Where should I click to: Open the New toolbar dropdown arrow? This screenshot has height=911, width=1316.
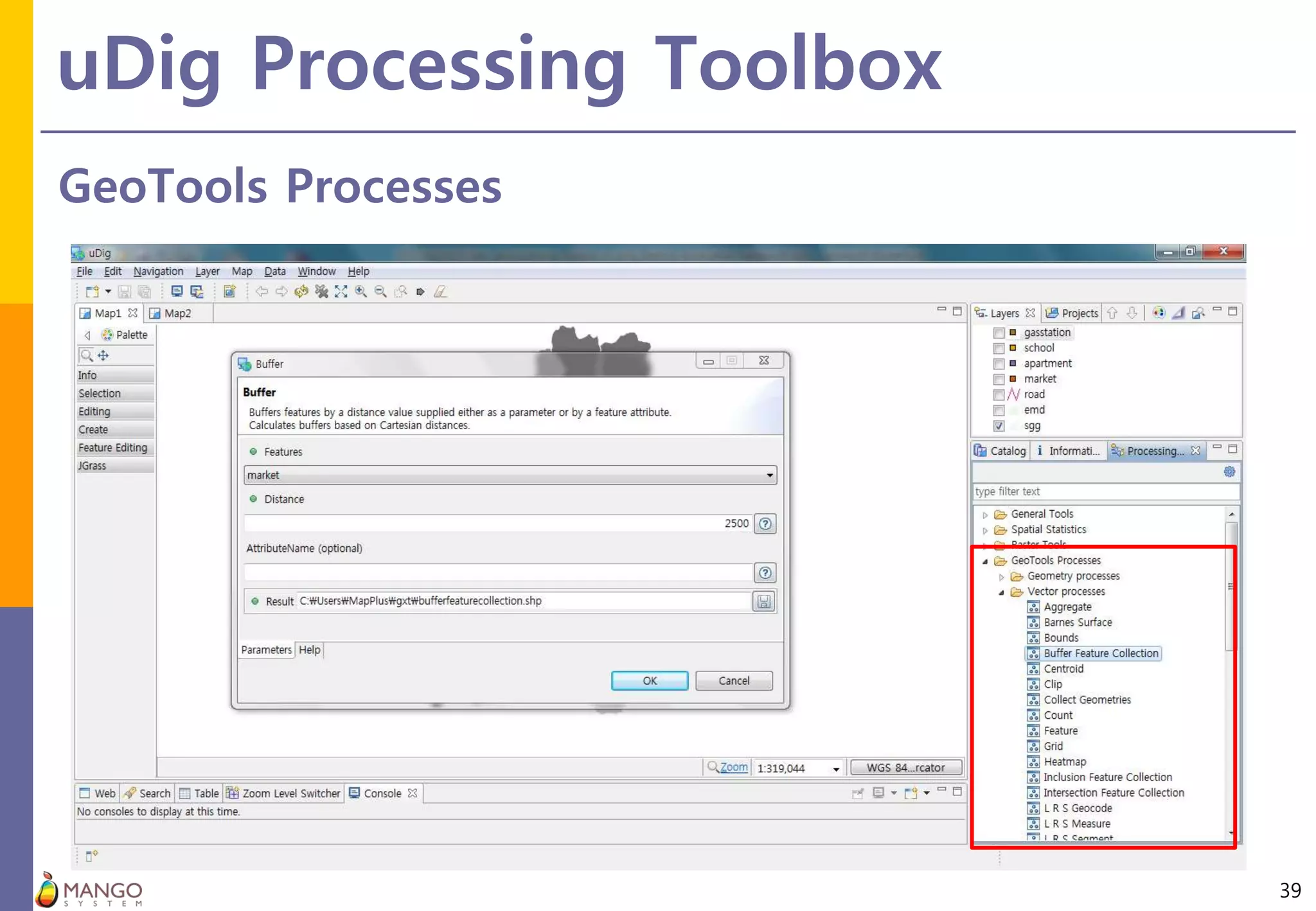[108, 292]
